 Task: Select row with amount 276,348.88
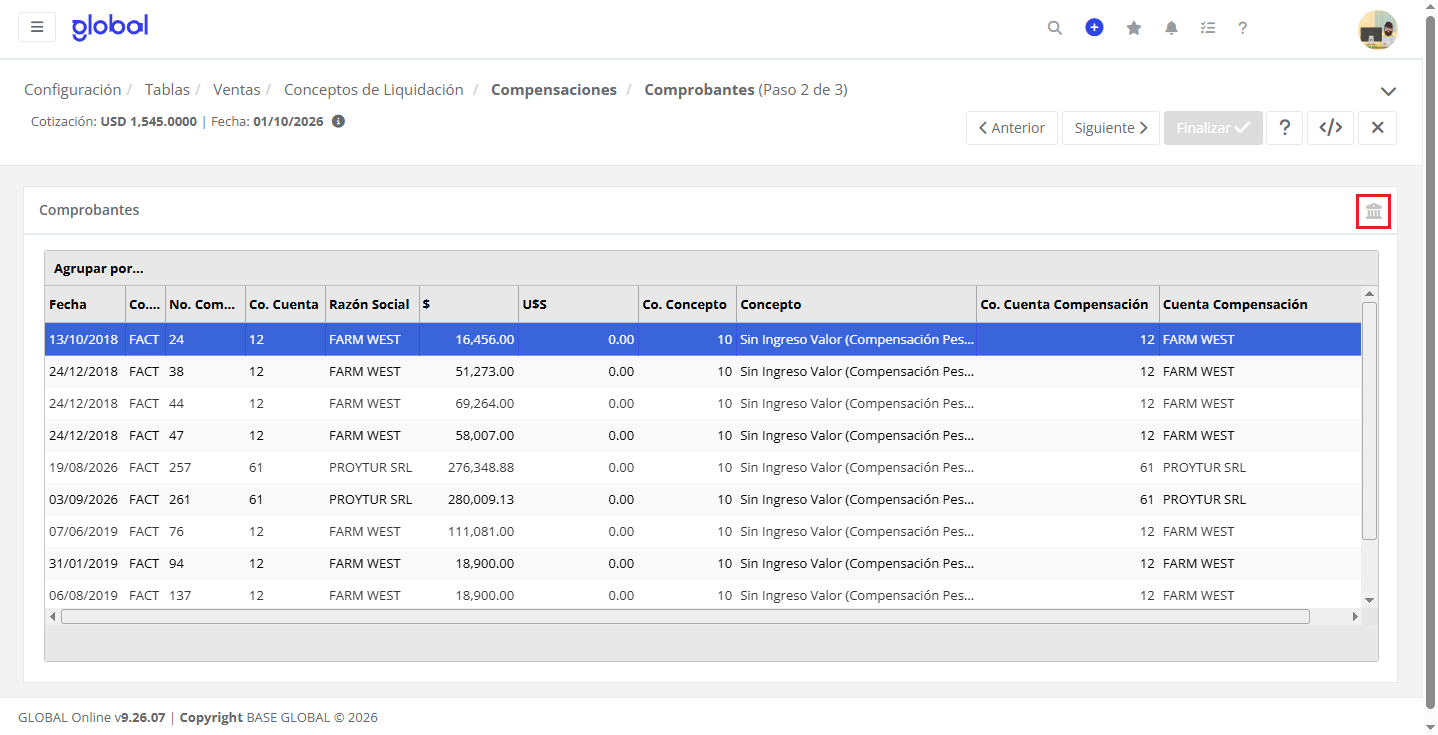[703, 467]
